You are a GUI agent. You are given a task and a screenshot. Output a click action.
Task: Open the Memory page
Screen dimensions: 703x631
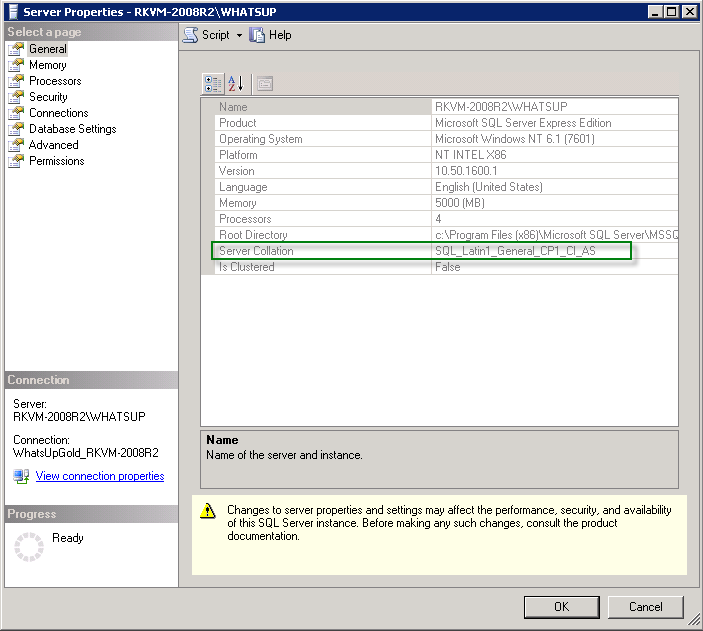pyautogui.click(x=47, y=65)
